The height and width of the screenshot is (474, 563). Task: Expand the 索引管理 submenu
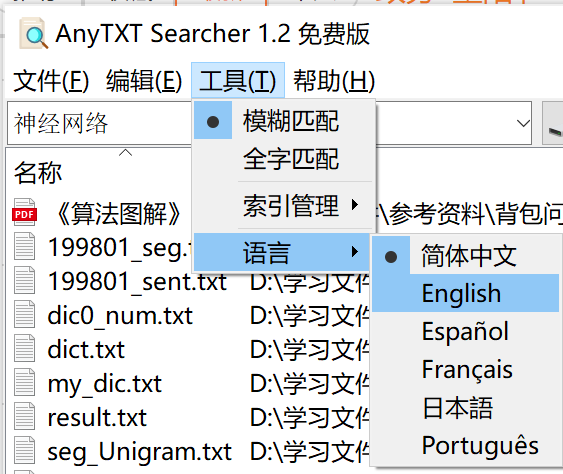284,206
